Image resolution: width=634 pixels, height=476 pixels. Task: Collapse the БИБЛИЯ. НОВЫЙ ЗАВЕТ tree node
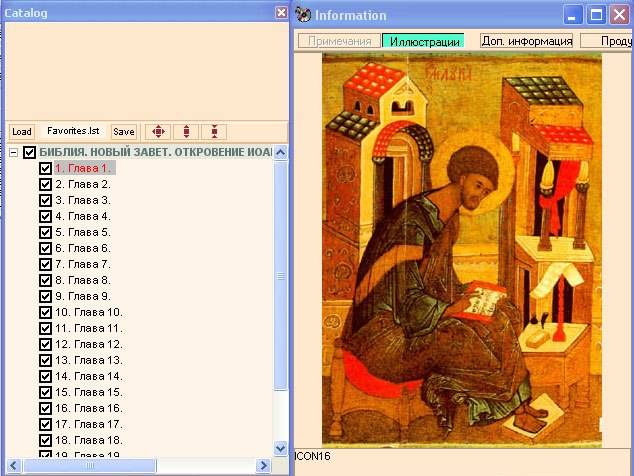click(14, 152)
